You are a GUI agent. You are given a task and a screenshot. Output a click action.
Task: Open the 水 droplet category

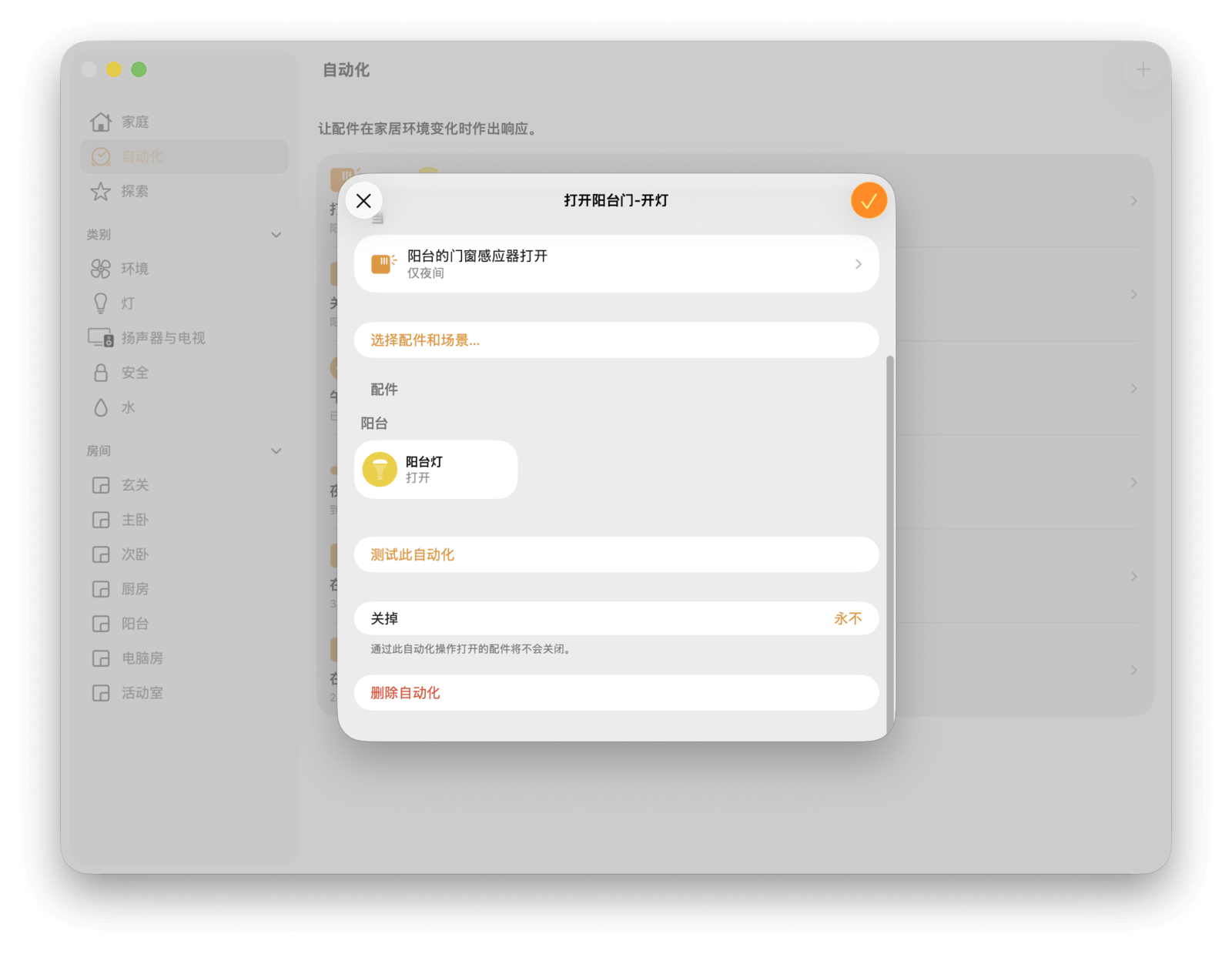click(101, 407)
